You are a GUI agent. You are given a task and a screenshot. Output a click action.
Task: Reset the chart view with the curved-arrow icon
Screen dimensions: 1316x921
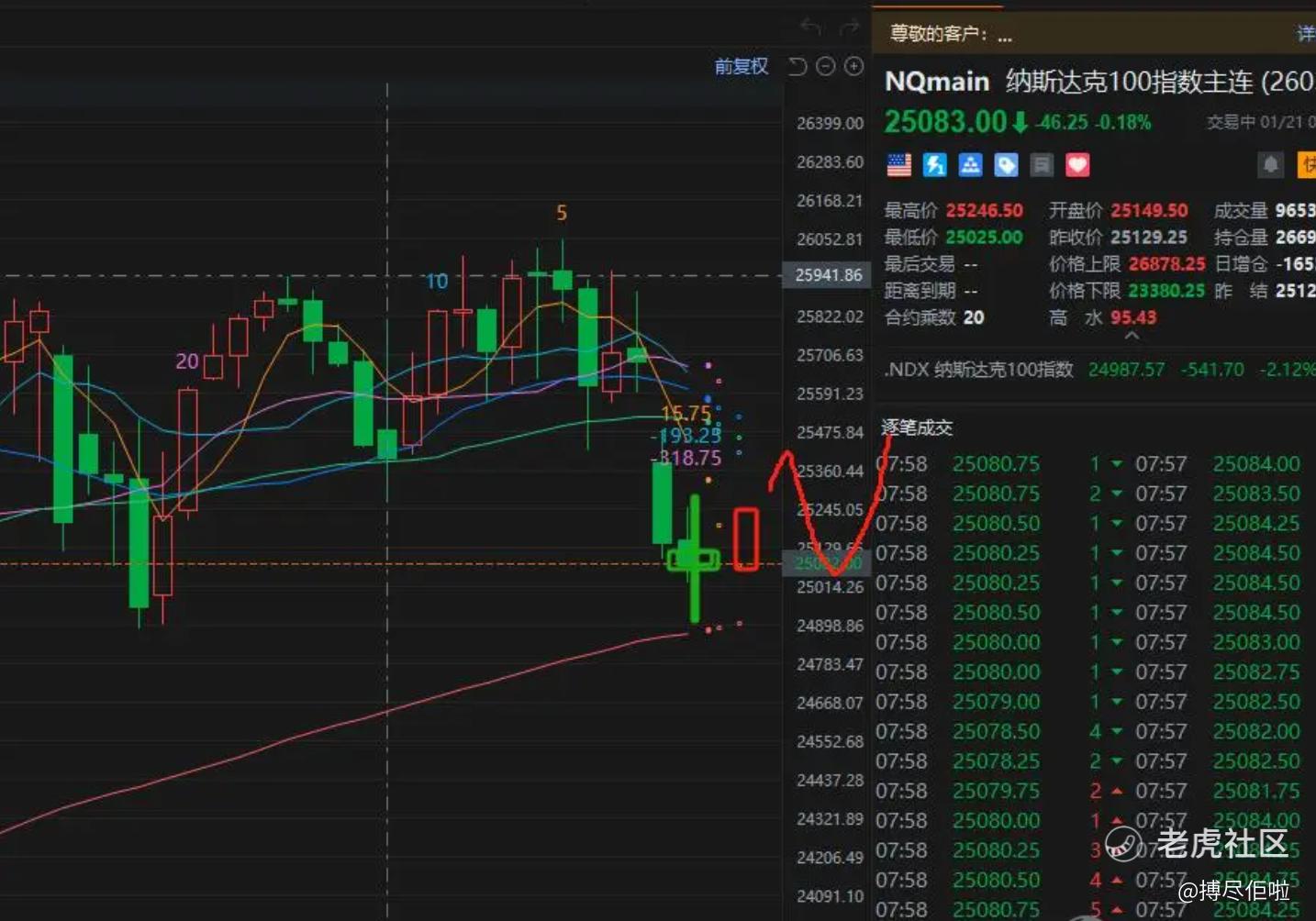(797, 66)
